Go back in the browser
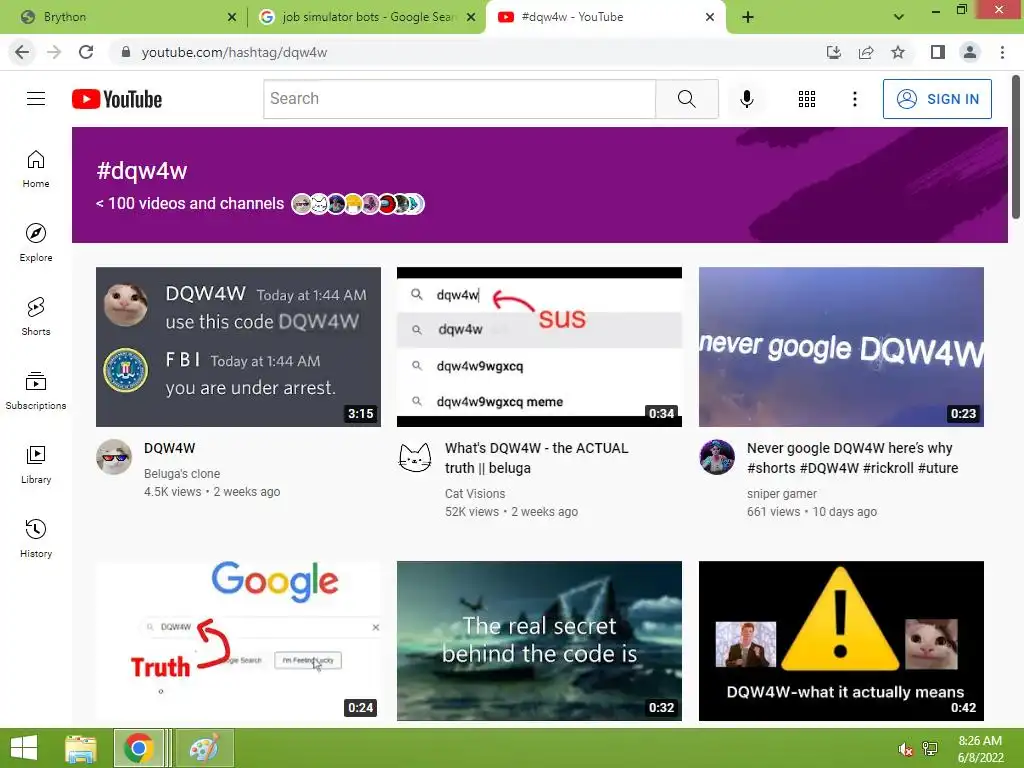This screenshot has width=1024, height=768. point(22,52)
